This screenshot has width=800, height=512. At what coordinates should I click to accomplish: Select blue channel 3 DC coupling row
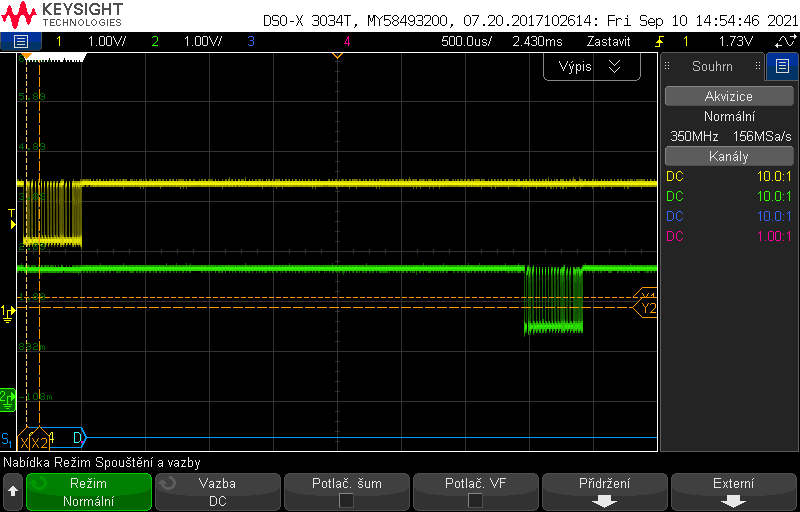(729, 216)
